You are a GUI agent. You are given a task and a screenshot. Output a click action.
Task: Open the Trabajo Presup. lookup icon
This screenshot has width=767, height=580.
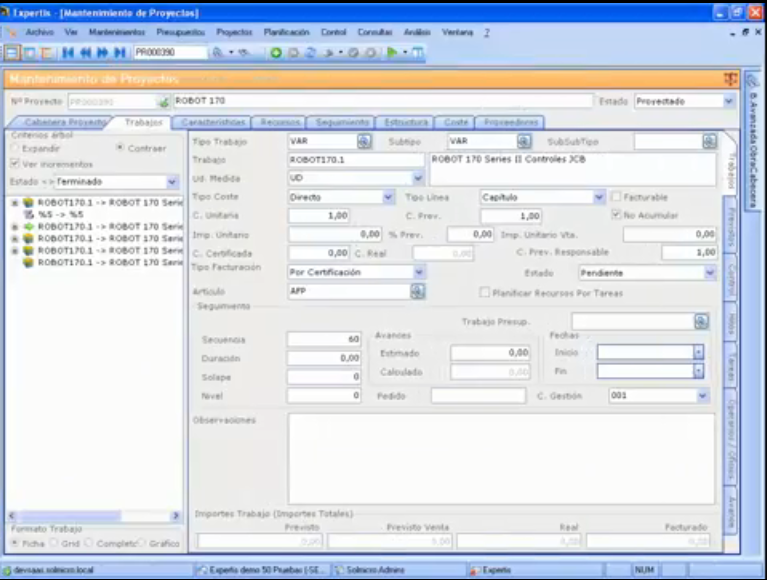pos(701,321)
